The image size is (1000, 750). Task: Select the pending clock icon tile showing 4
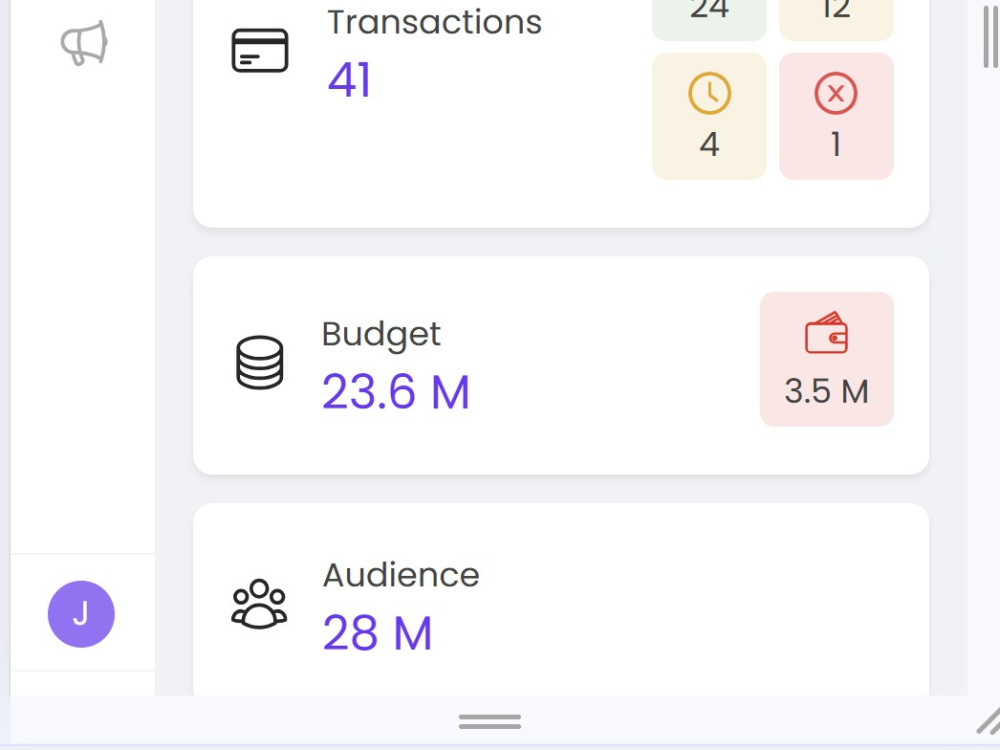709,116
